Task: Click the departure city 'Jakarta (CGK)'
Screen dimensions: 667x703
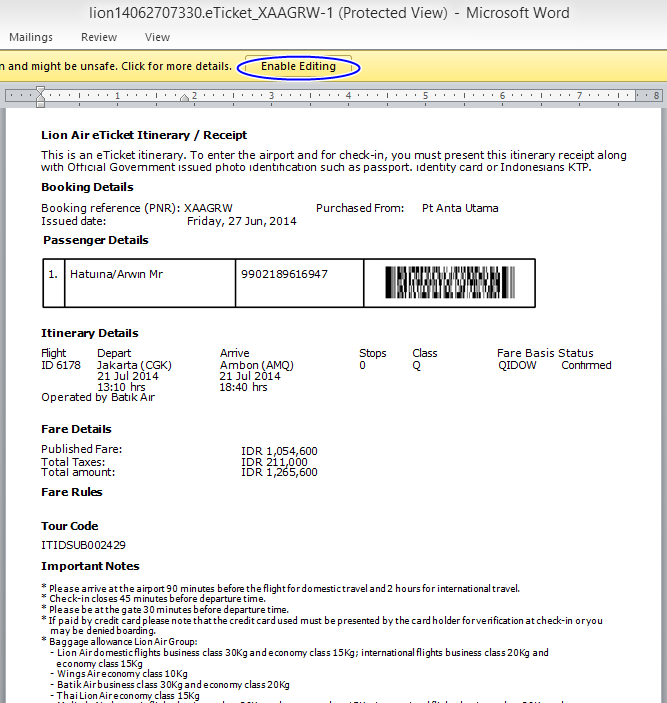Action: click(x=134, y=365)
